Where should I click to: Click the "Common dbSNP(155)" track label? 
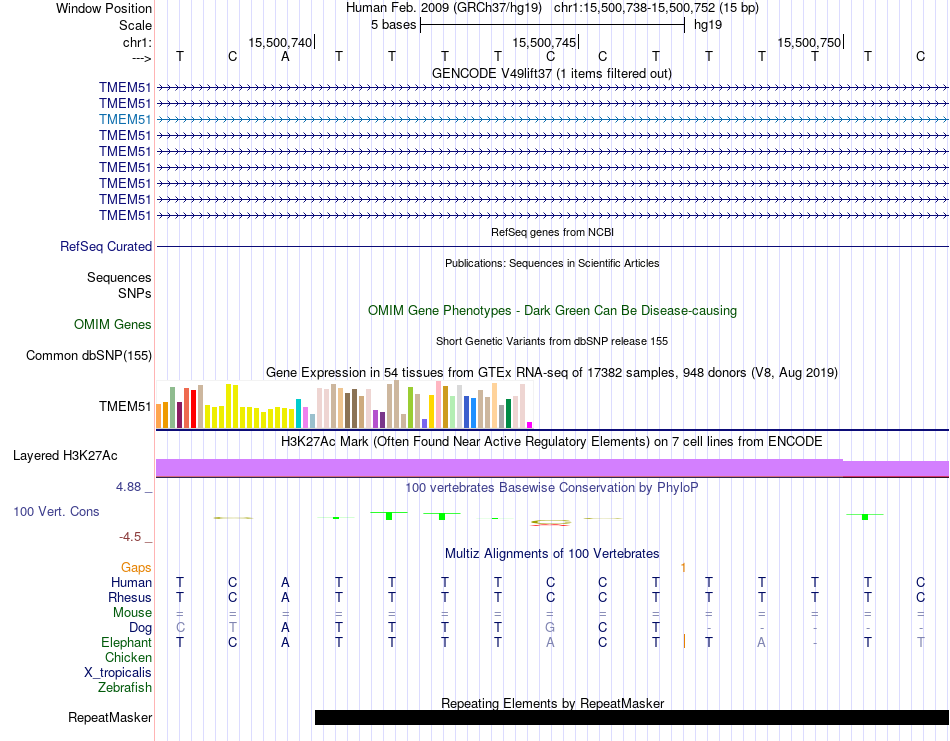tap(88, 356)
